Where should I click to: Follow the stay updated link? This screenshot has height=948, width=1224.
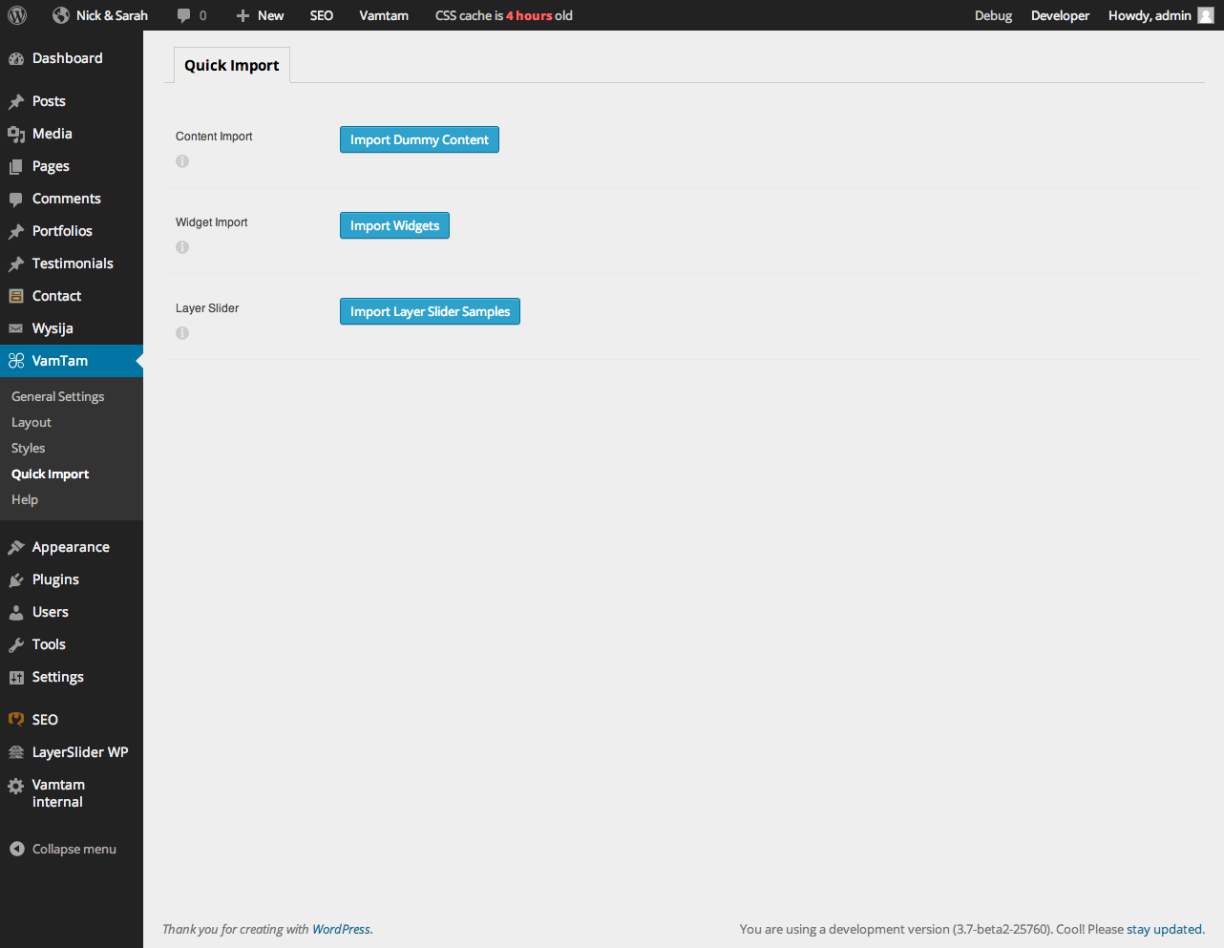point(1164,929)
